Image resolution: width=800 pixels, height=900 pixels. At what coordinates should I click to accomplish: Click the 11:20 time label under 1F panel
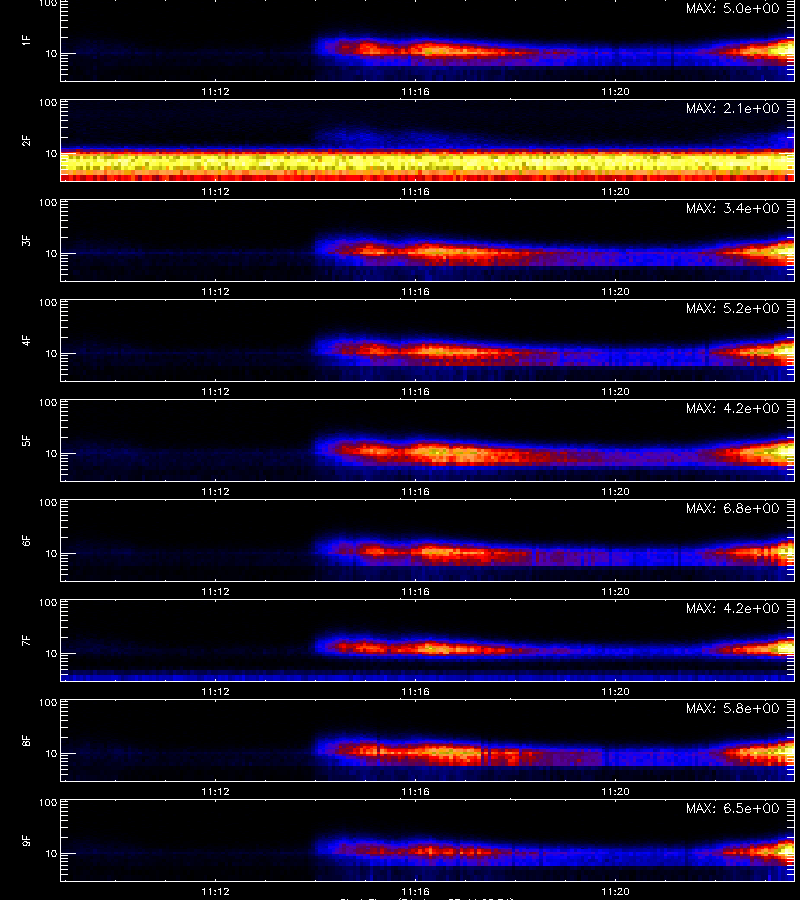(615, 92)
